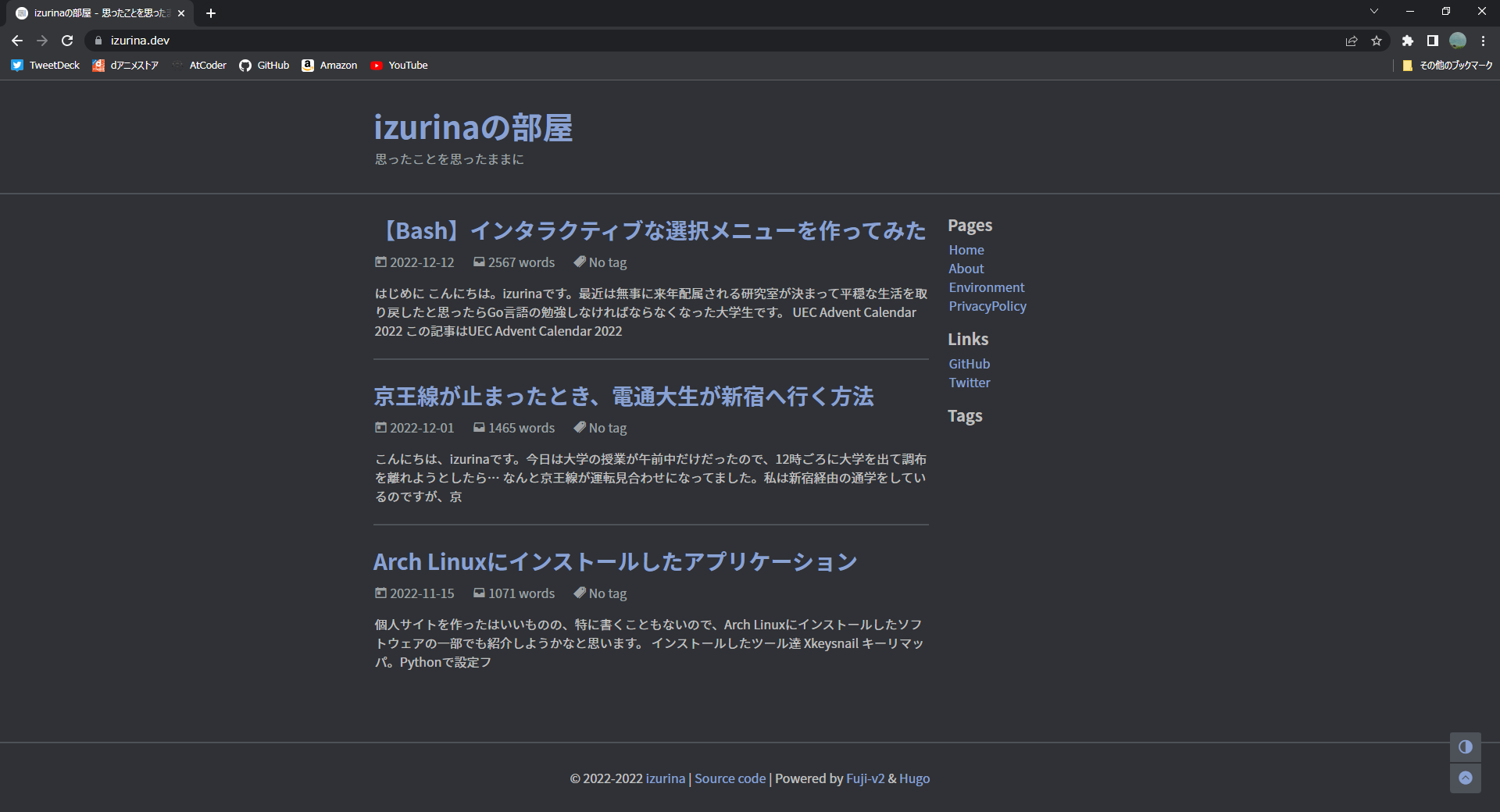Toggle the site's dark/light theme button

click(1466, 747)
